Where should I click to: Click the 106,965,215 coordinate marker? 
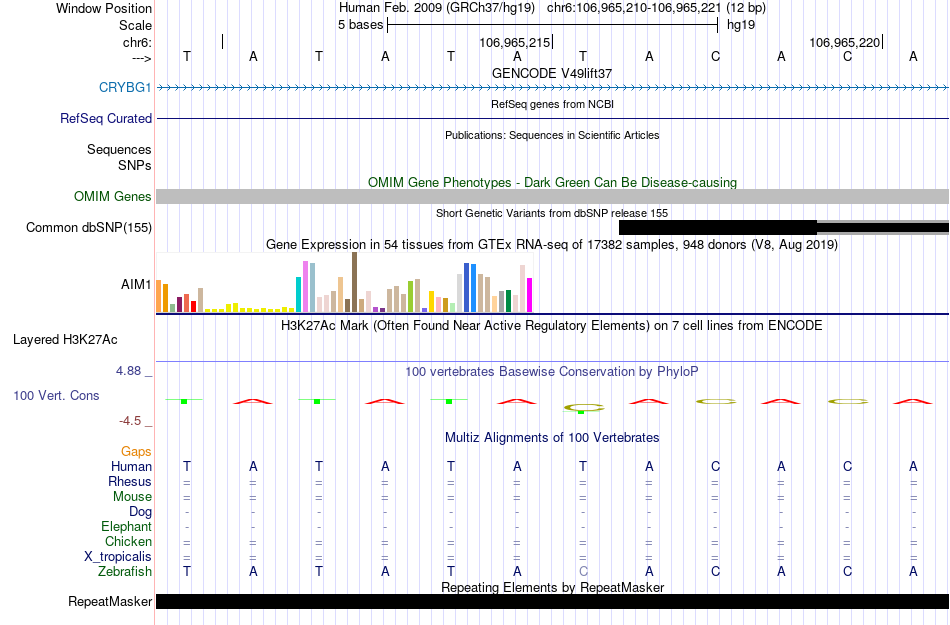pyautogui.click(x=514, y=42)
